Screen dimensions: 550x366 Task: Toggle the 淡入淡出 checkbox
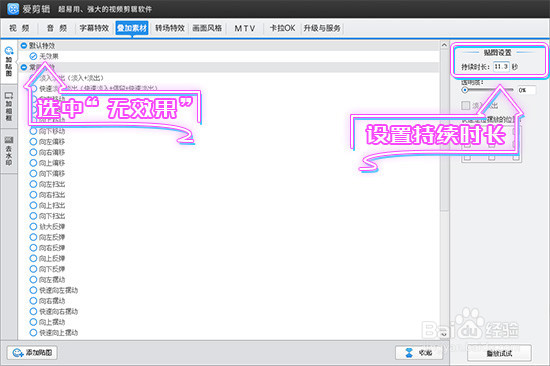465,105
